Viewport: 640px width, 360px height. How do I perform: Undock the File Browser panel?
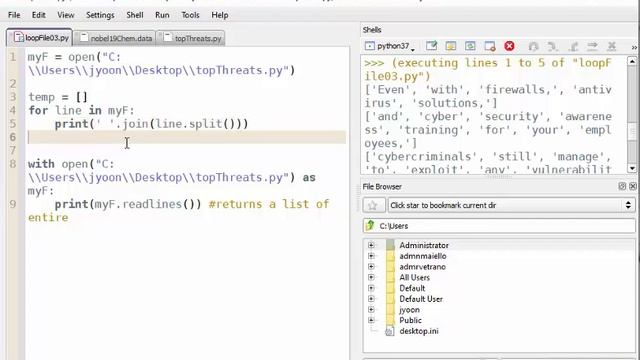[x=622, y=186]
